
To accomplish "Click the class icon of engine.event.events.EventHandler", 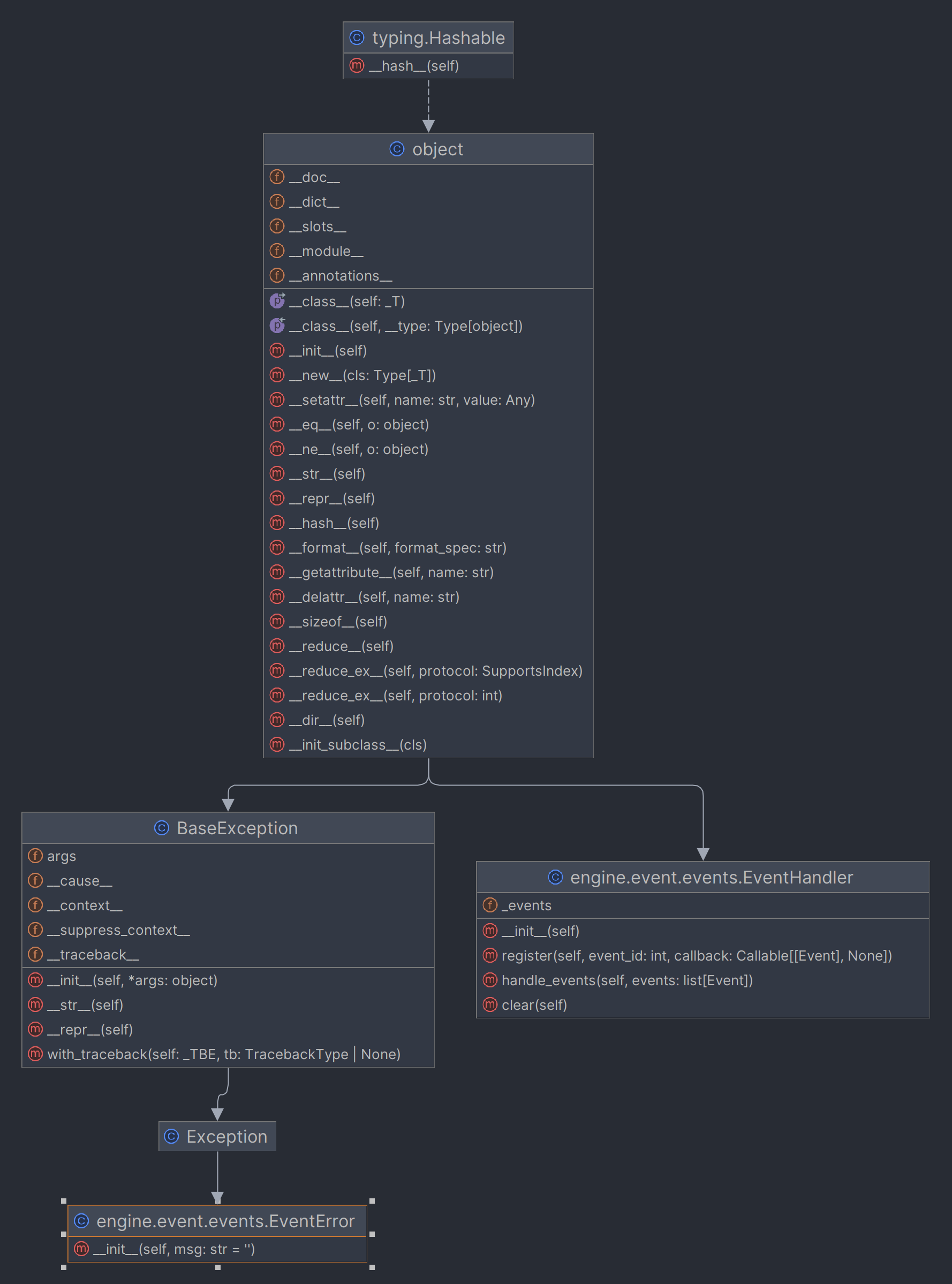I will click(x=555, y=877).
